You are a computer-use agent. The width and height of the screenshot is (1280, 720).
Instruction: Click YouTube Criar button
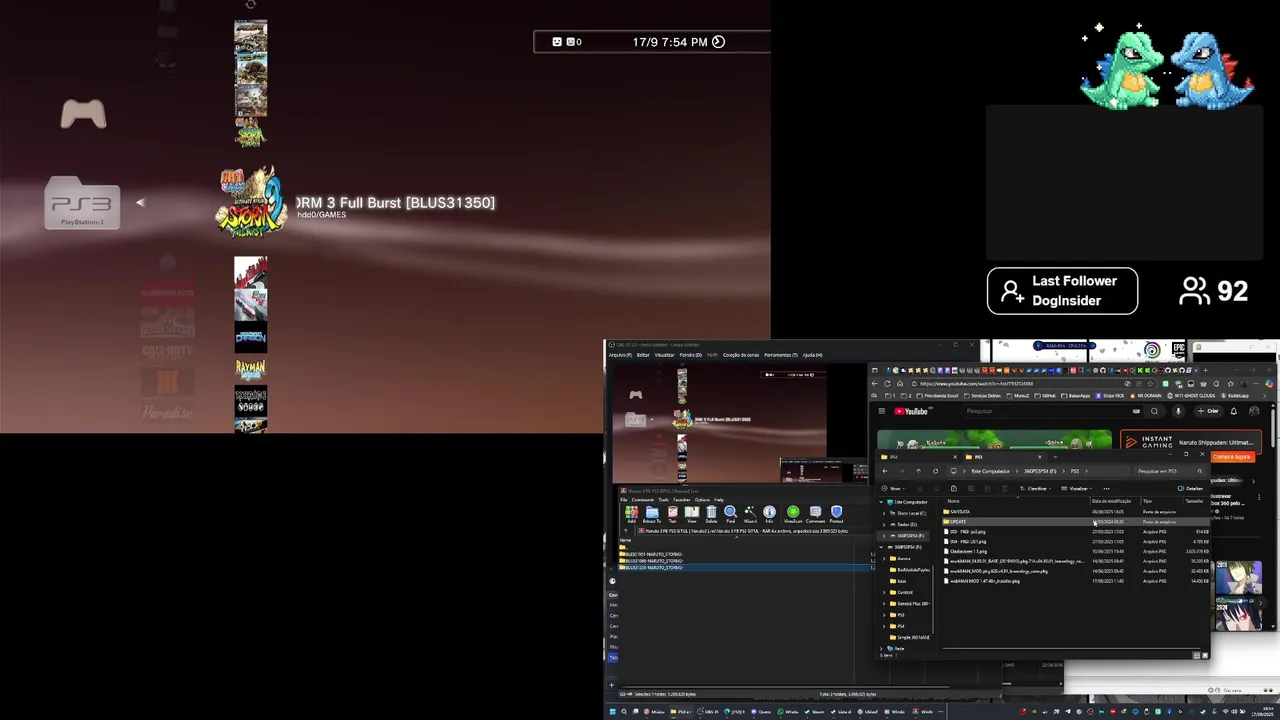pos(1208,411)
